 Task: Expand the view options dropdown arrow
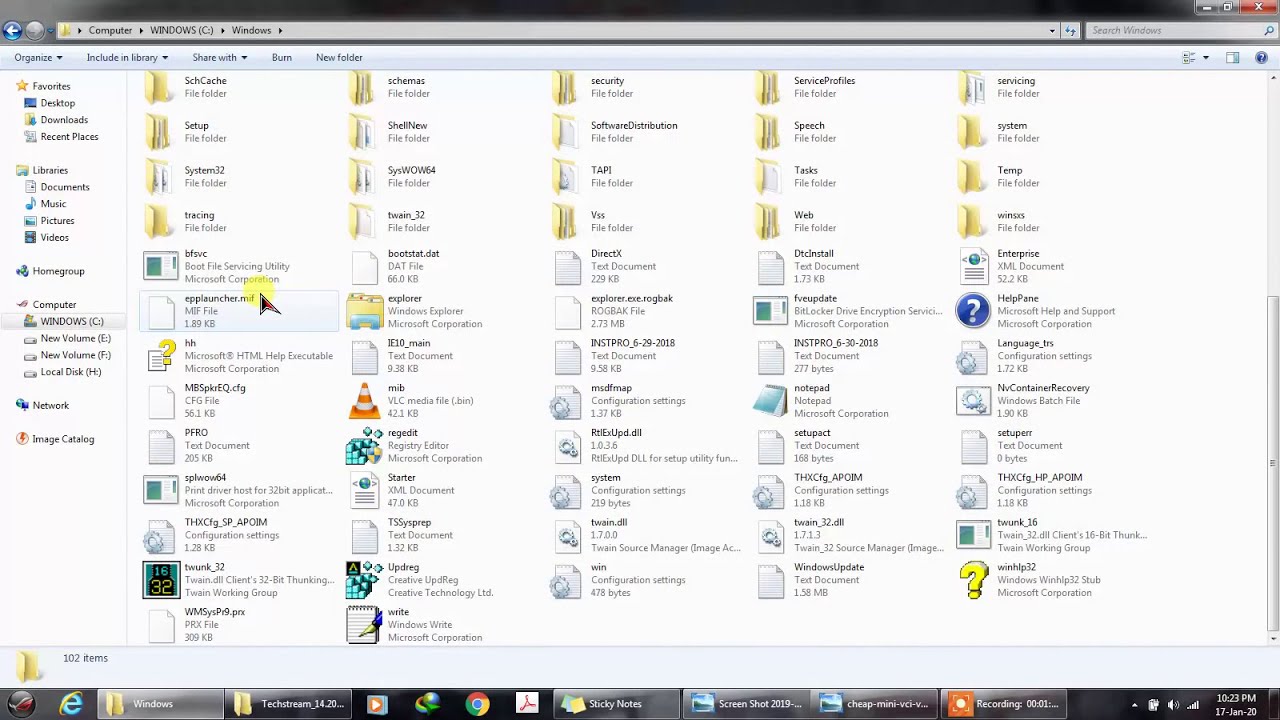pos(1205,58)
